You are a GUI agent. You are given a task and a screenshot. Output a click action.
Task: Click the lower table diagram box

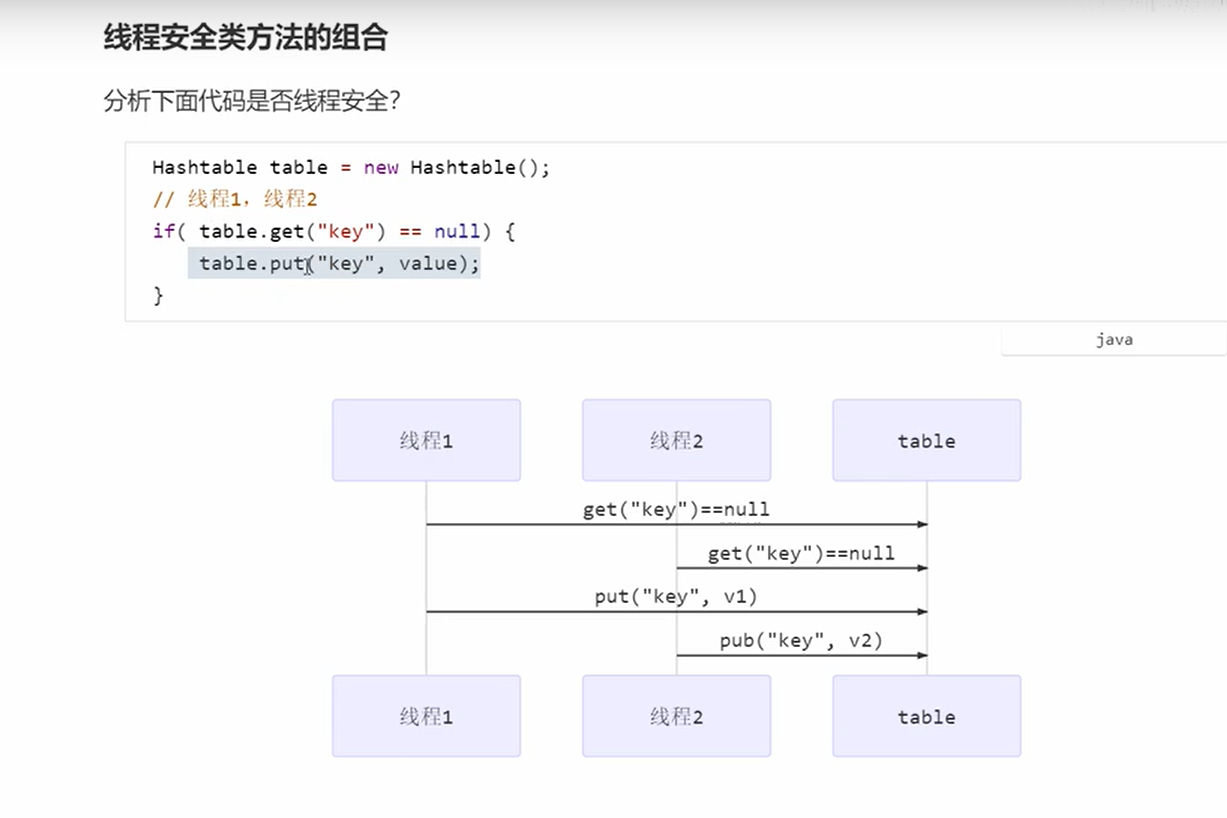pos(925,716)
